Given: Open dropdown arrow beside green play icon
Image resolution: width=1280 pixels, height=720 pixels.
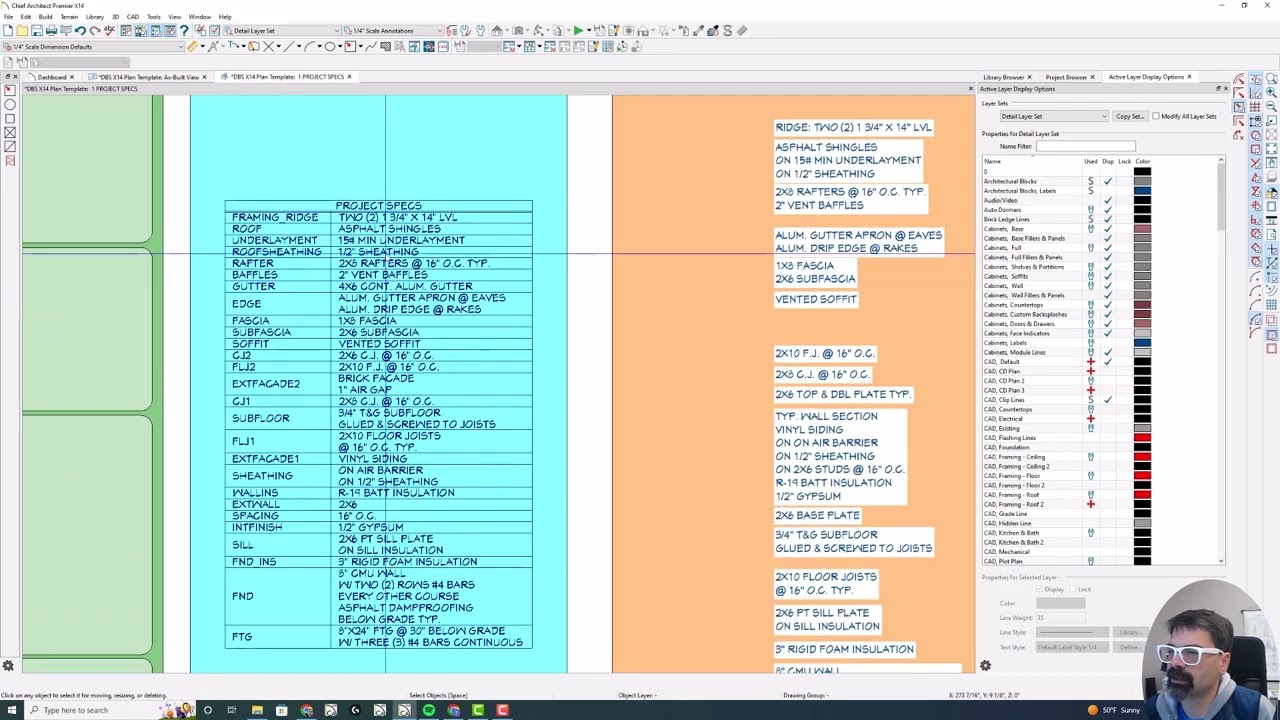Looking at the screenshot, I should coord(590,31).
